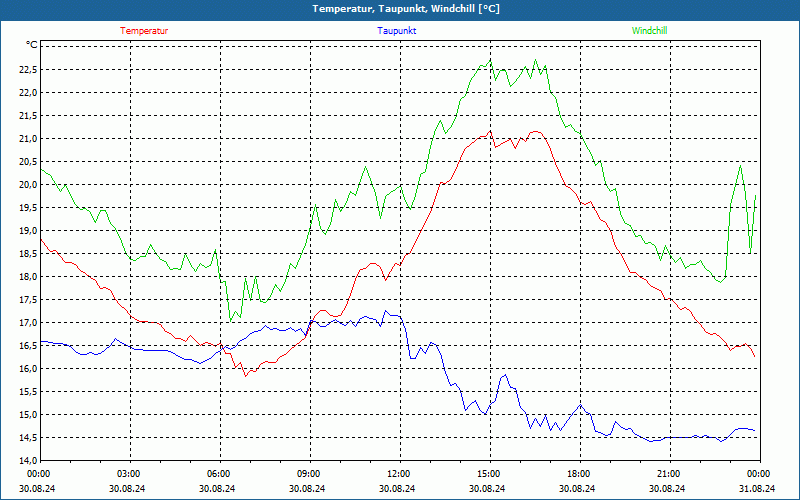Click the 16,5 y-axis value
This screenshot has width=800, height=500.
click(x=28, y=345)
